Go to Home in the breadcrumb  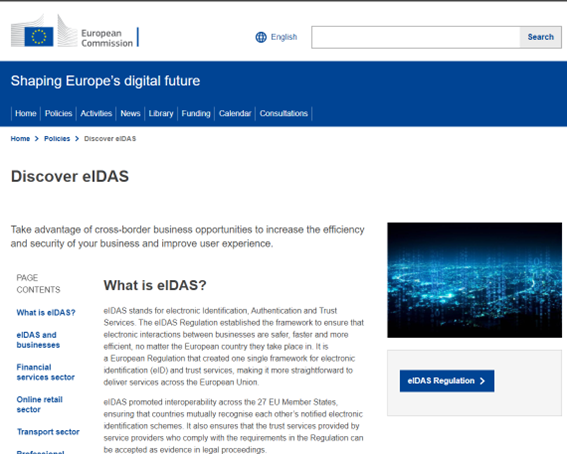click(20, 138)
